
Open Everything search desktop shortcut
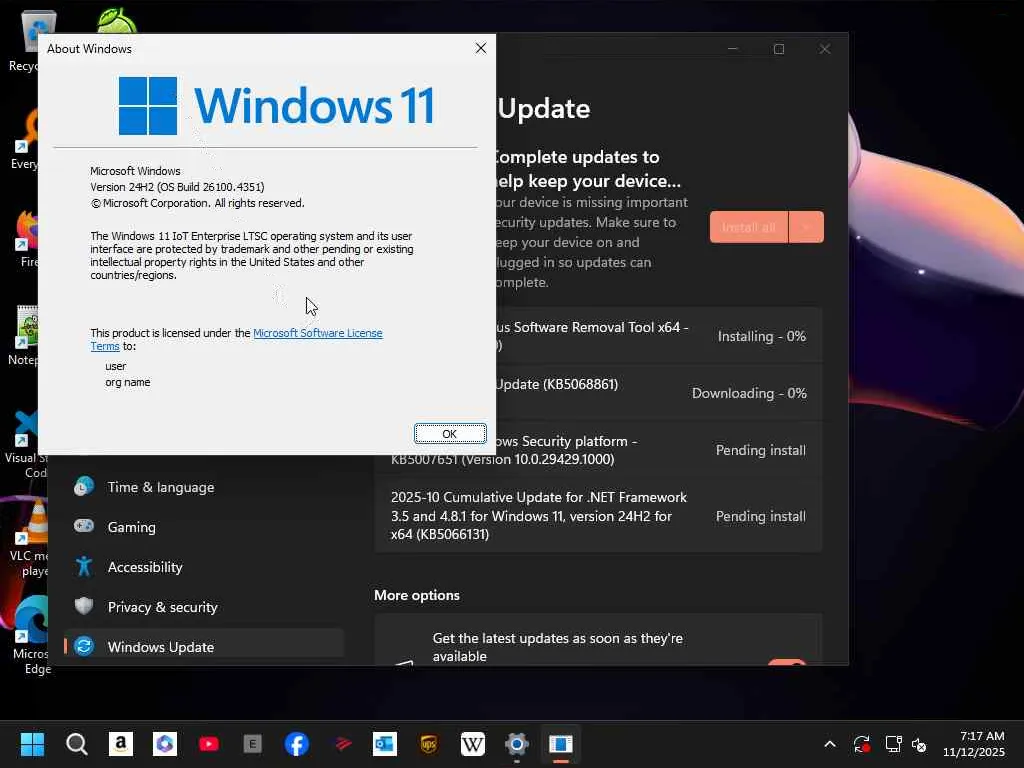pos(25,140)
